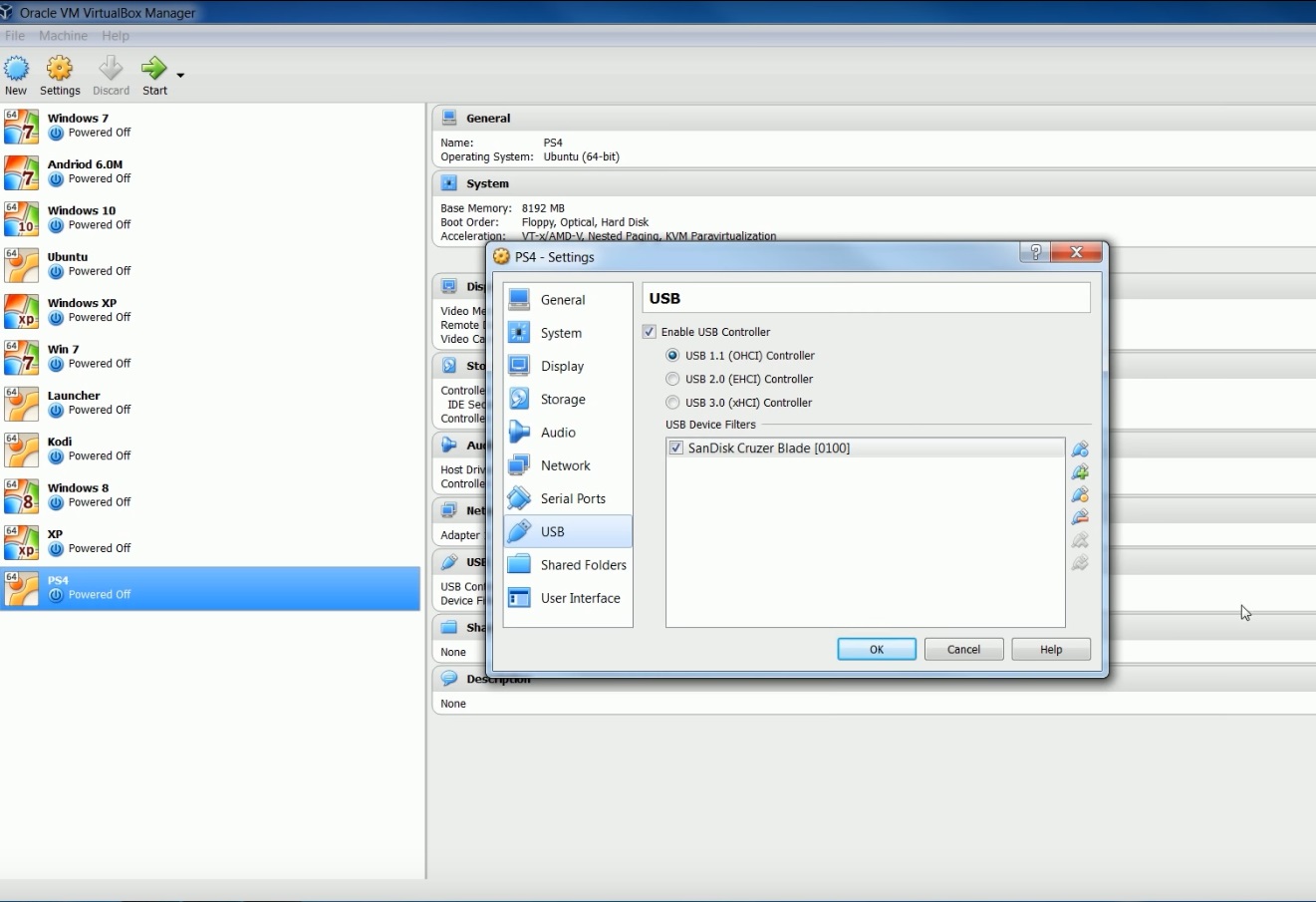Toggle the Enable USB Controller checkbox

click(650, 332)
